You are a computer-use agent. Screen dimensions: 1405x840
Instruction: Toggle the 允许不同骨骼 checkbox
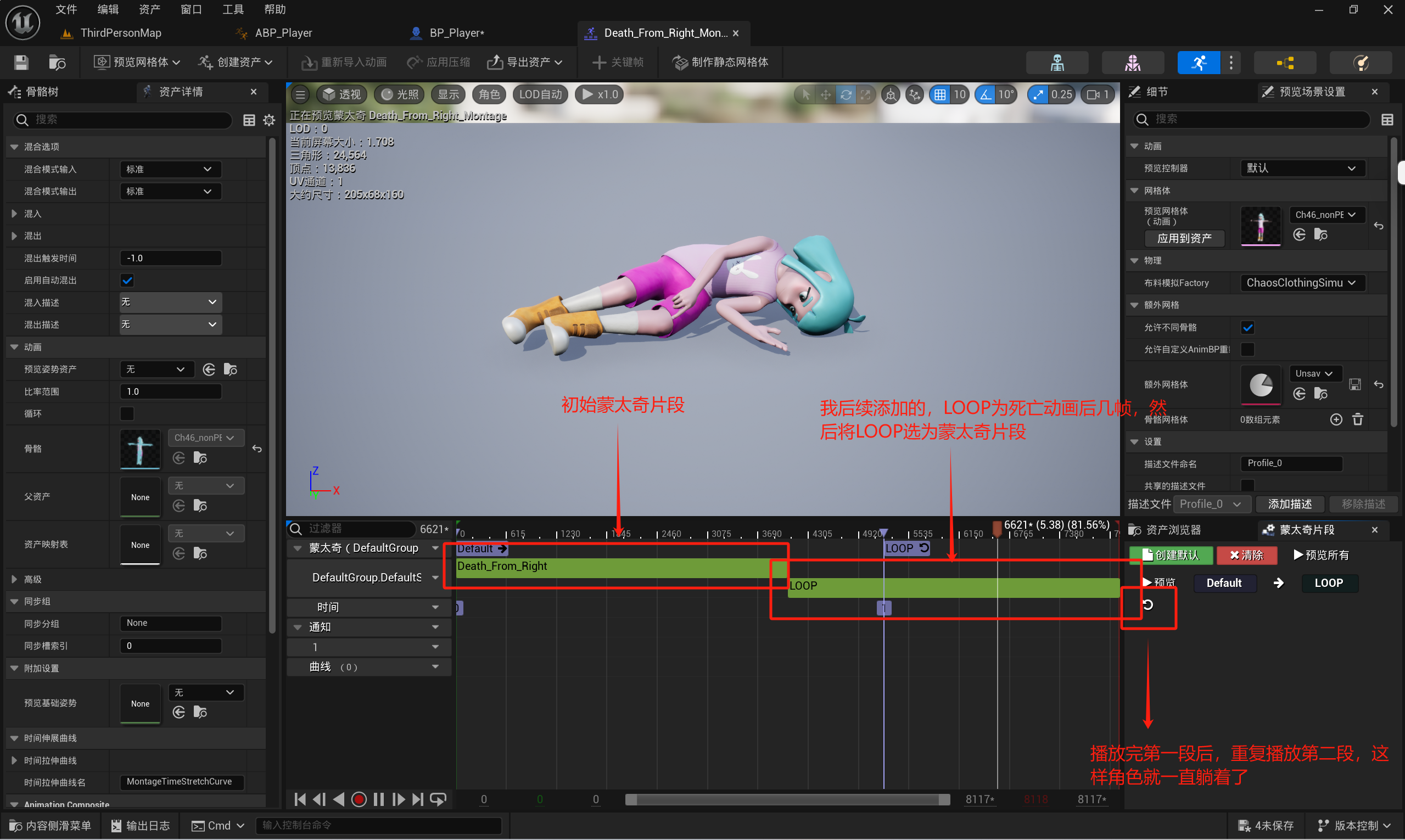(1247, 328)
